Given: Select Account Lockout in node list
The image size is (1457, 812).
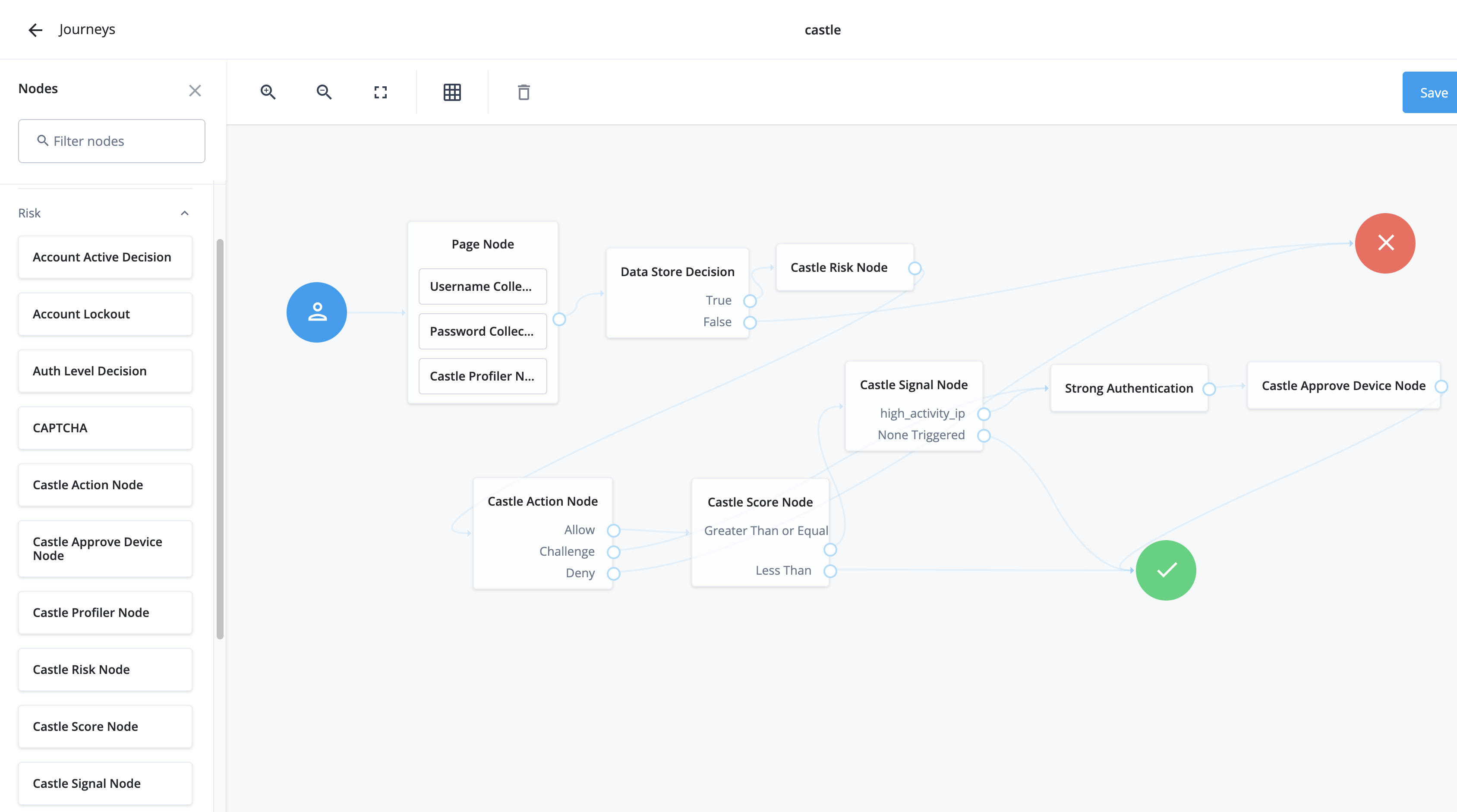Looking at the screenshot, I should (x=105, y=315).
